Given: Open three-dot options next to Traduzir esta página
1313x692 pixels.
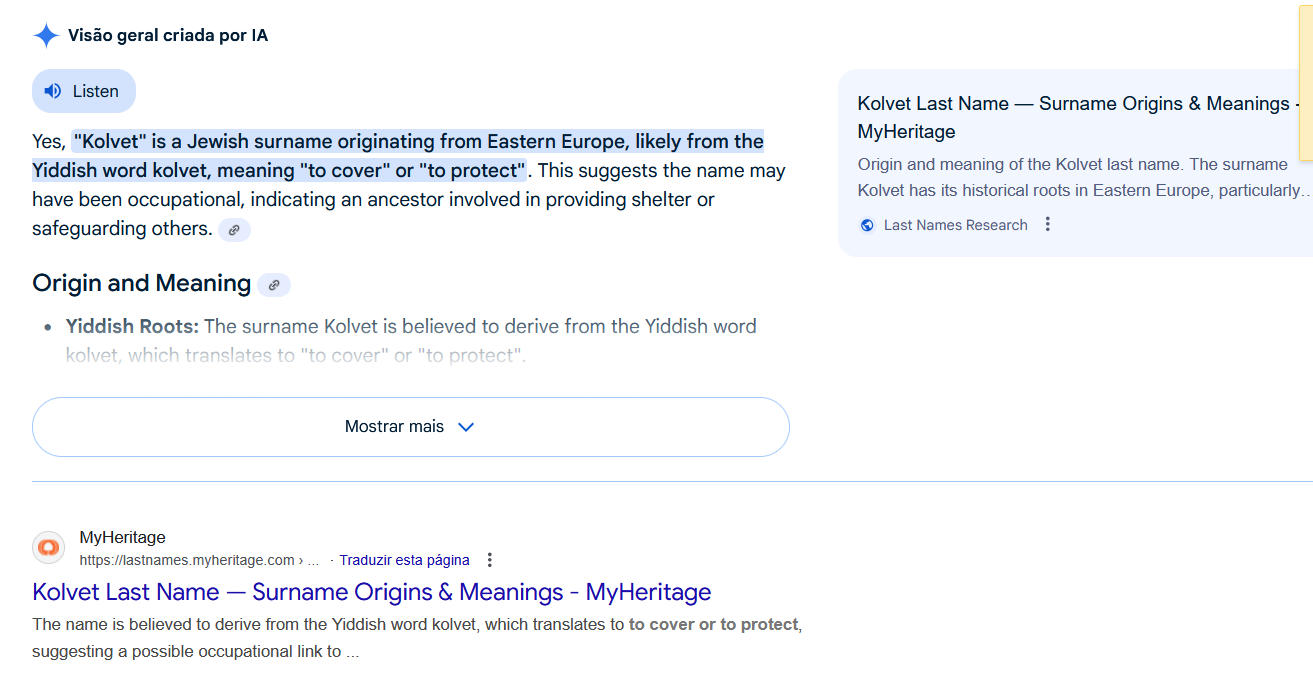Looking at the screenshot, I should pyautogui.click(x=489, y=560).
